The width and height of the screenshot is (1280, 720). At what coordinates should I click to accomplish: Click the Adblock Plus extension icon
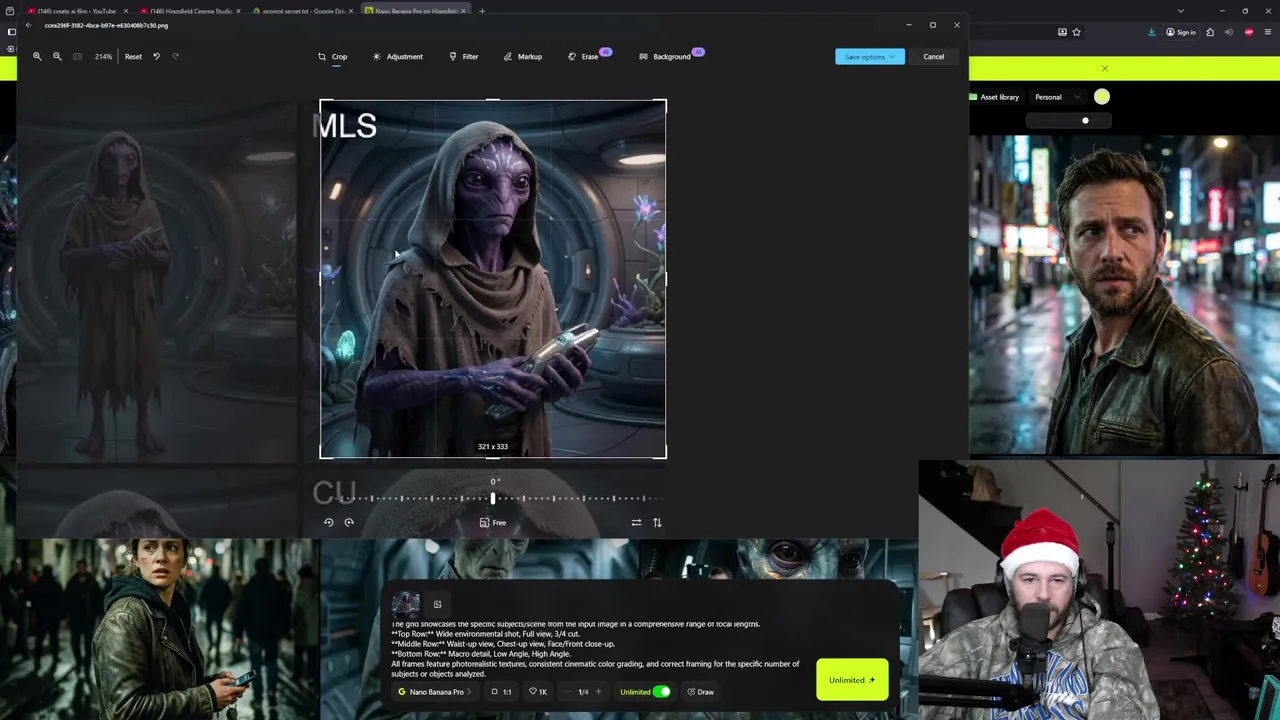tap(1248, 32)
